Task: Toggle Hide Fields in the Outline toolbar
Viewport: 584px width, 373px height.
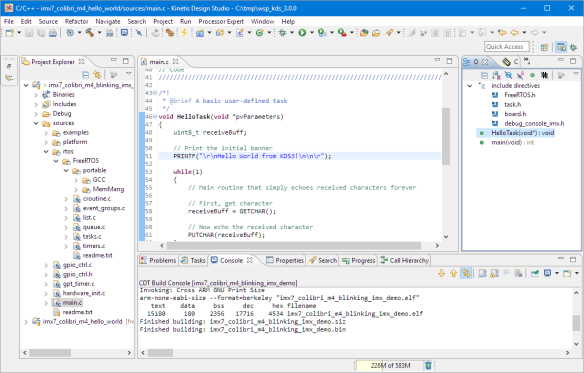Action: 508,75
